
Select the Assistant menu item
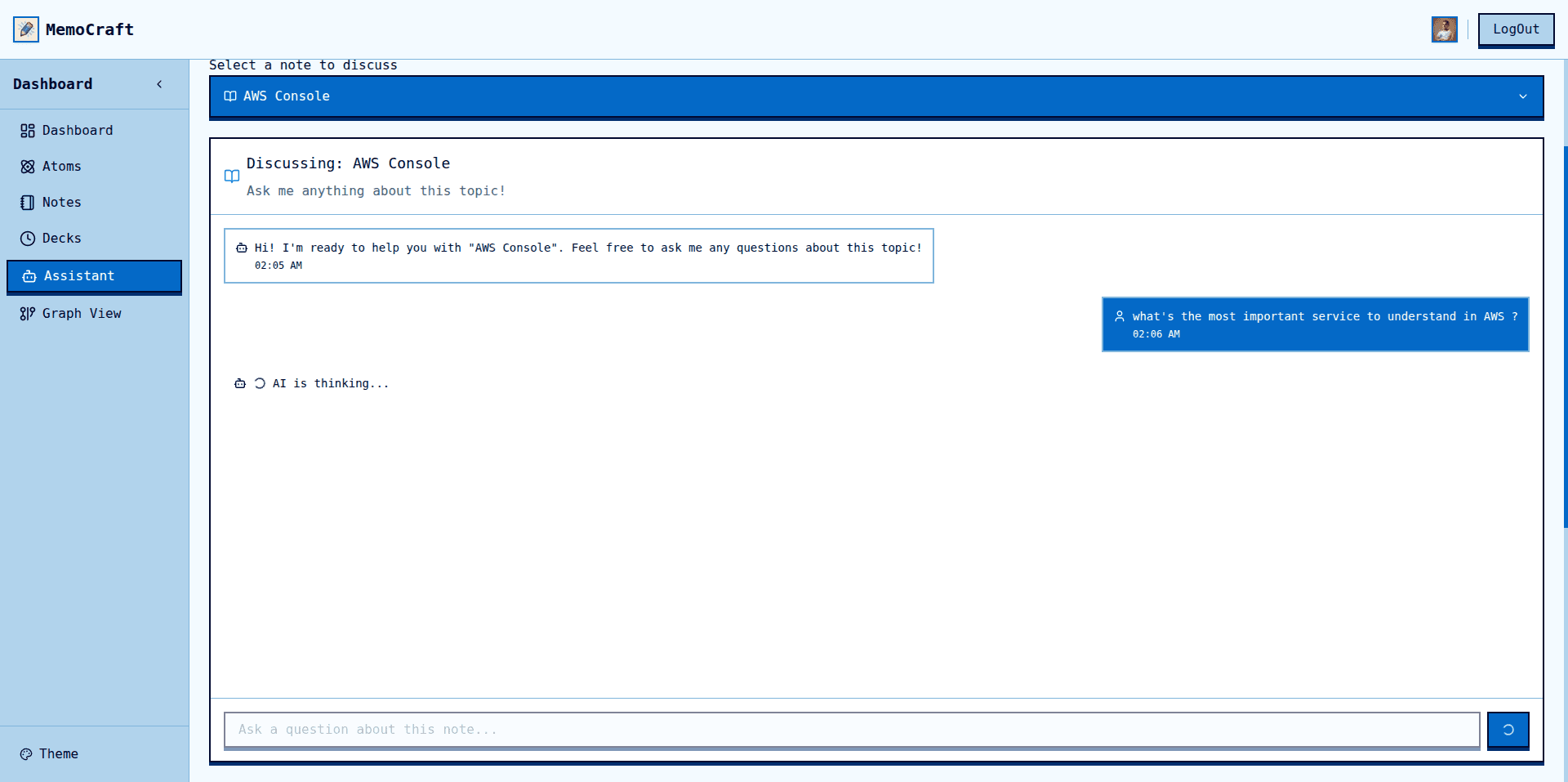[x=95, y=276]
